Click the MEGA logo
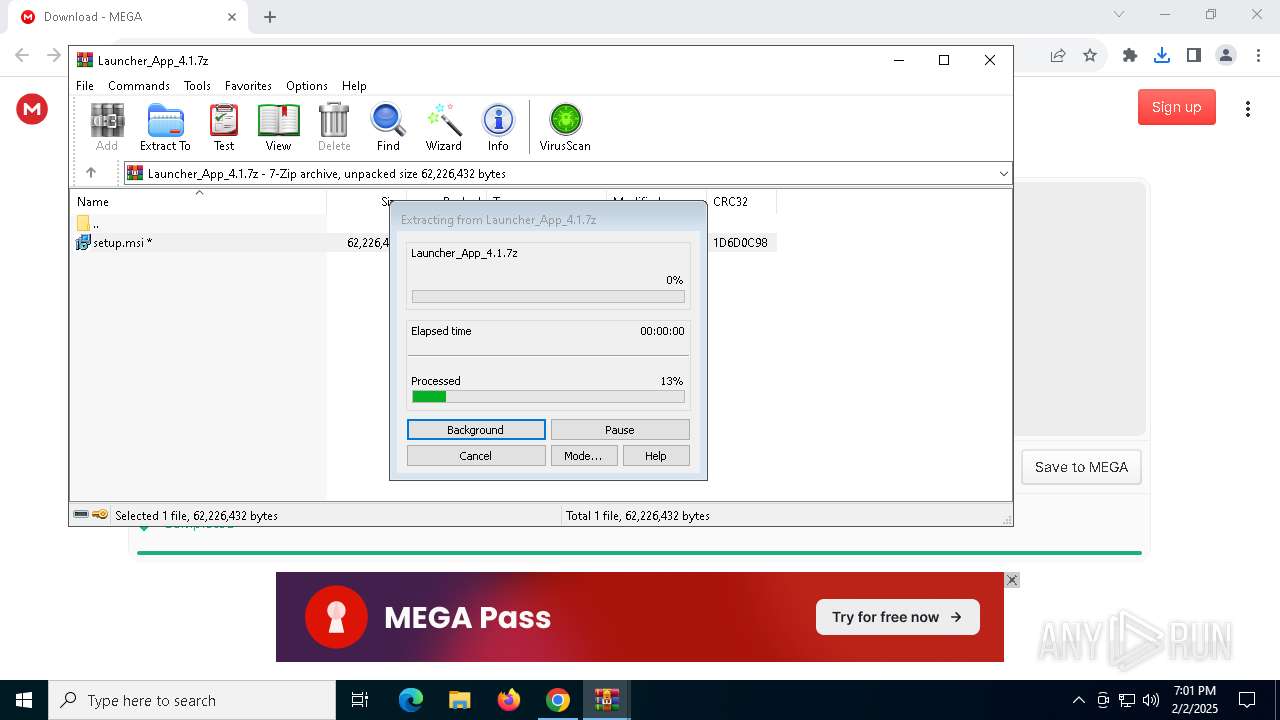Screen dimensions: 1280x720 click(32, 109)
